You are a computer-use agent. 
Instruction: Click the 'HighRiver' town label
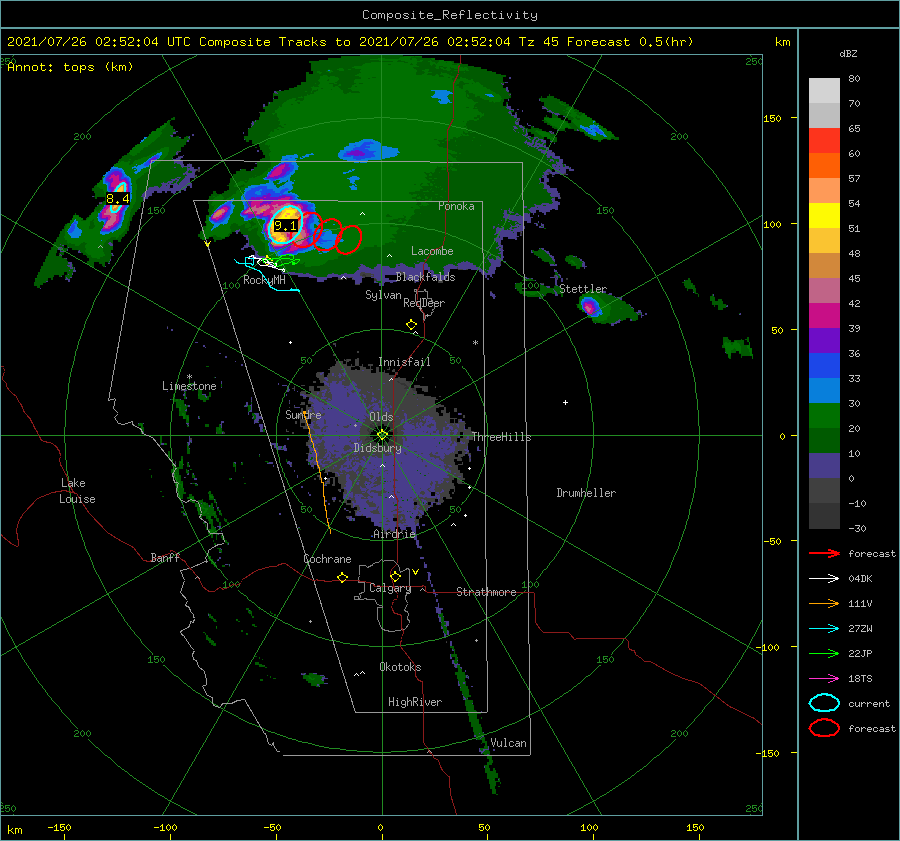[x=415, y=702]
